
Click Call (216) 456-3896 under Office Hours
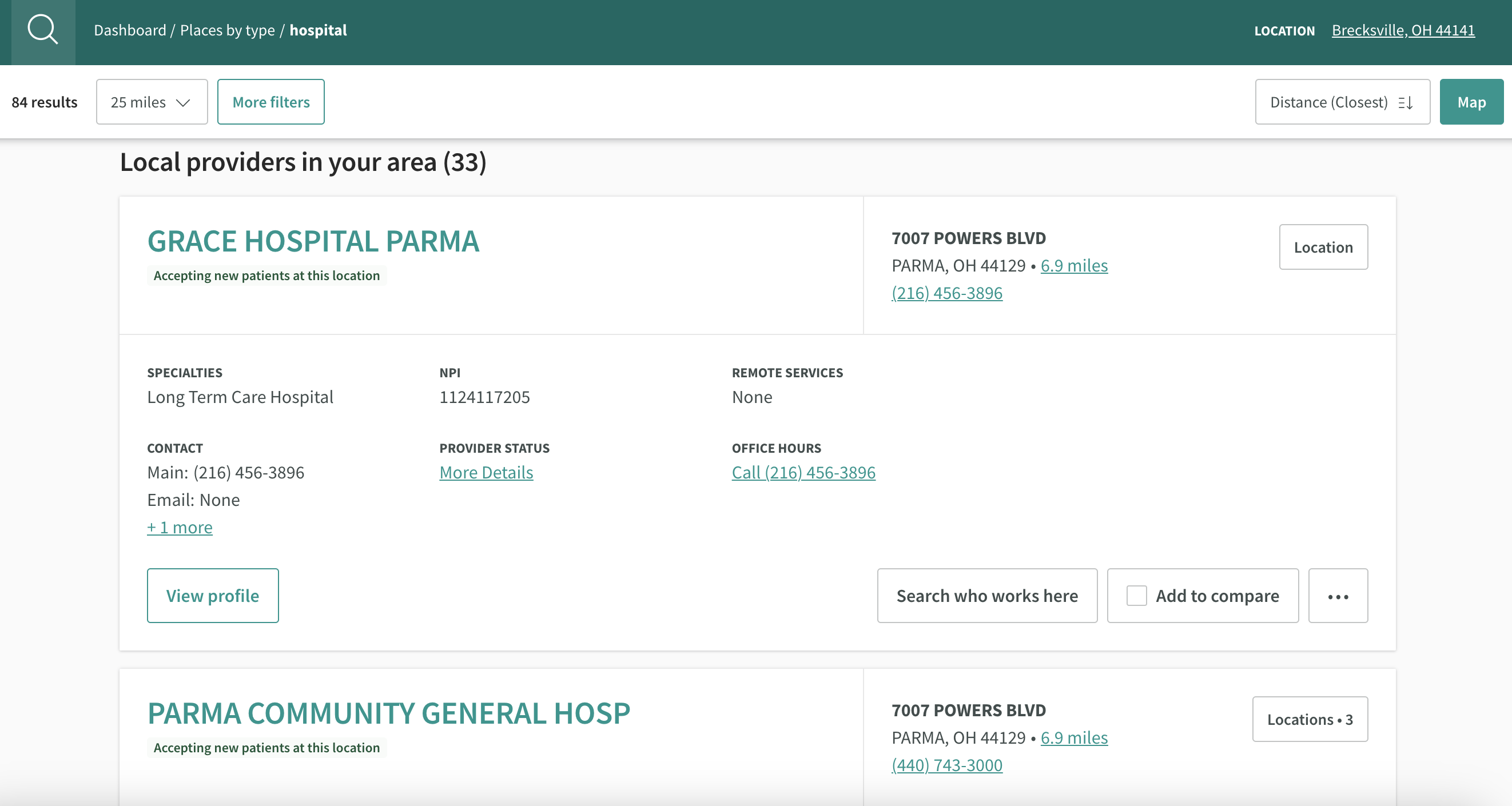click(803, 472)
